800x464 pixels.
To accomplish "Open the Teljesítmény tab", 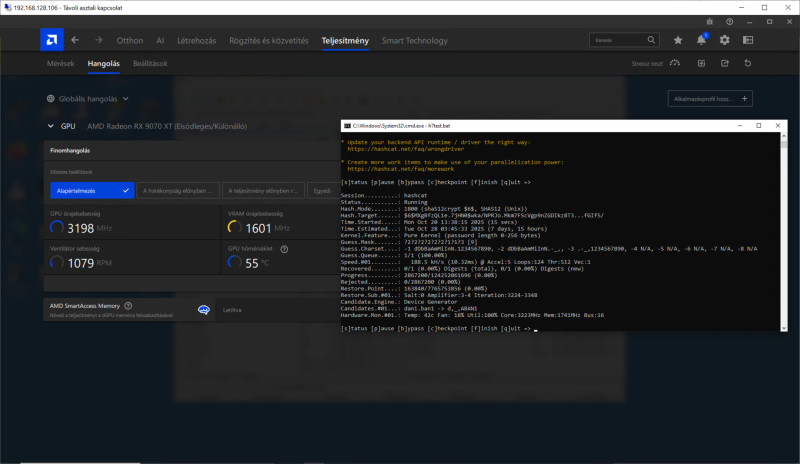I will [x=345, y=40].
